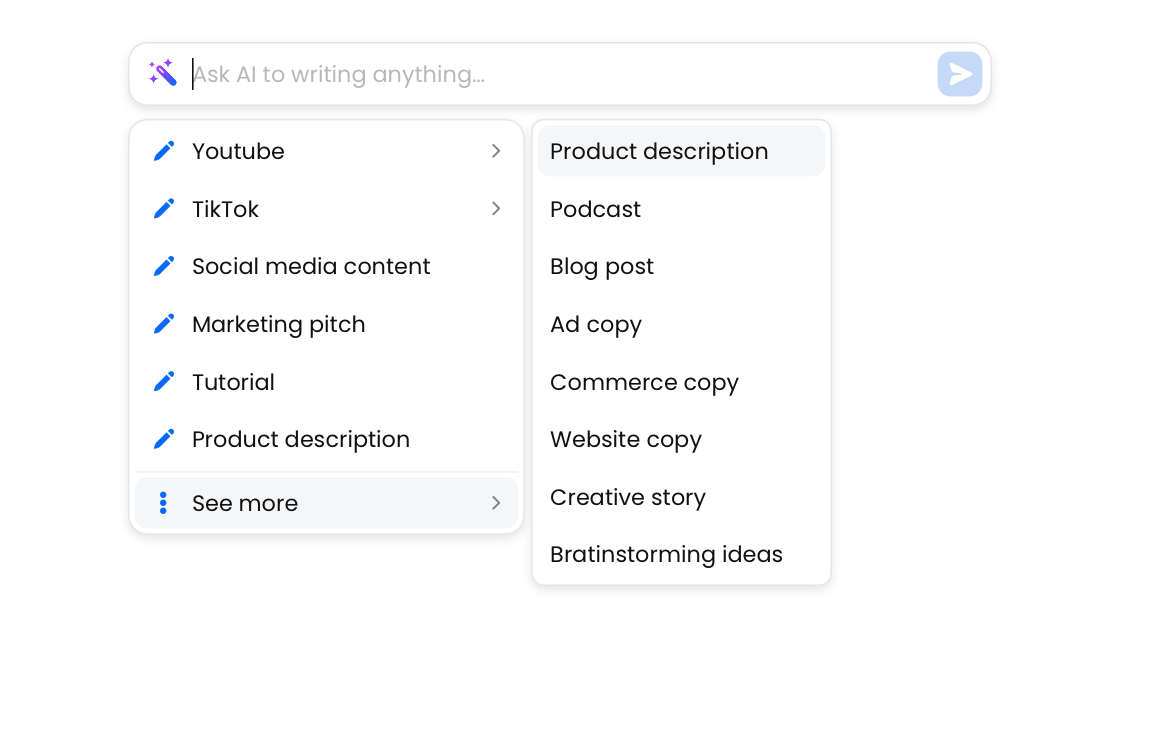The height and width of the screenshot is (734, 1160).
Task: Click pencil icon next to Social media content
Action: coord(164,266)
